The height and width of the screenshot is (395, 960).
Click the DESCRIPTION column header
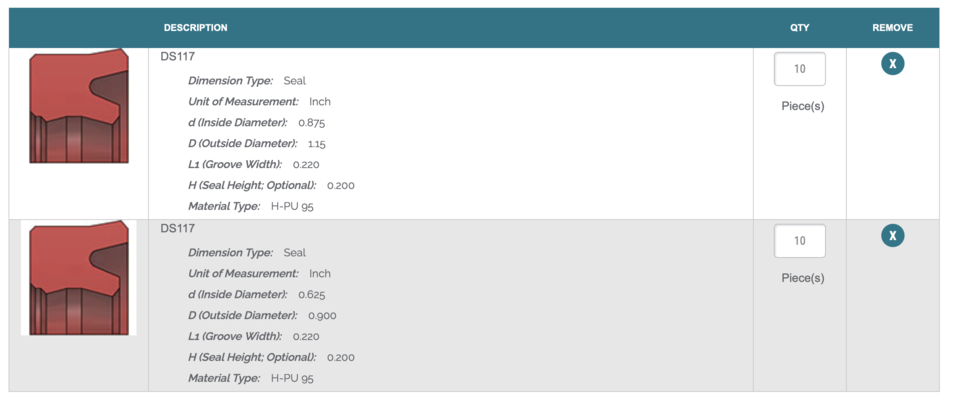coord(195,28)
